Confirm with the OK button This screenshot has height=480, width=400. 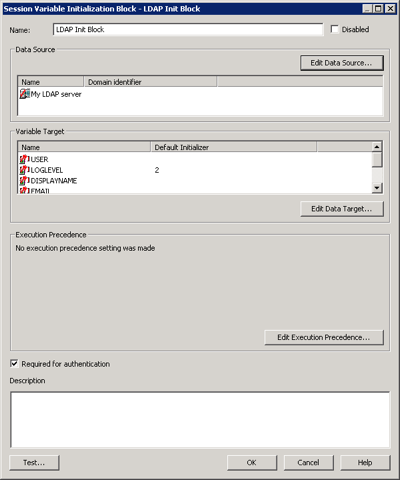point(252,463)
